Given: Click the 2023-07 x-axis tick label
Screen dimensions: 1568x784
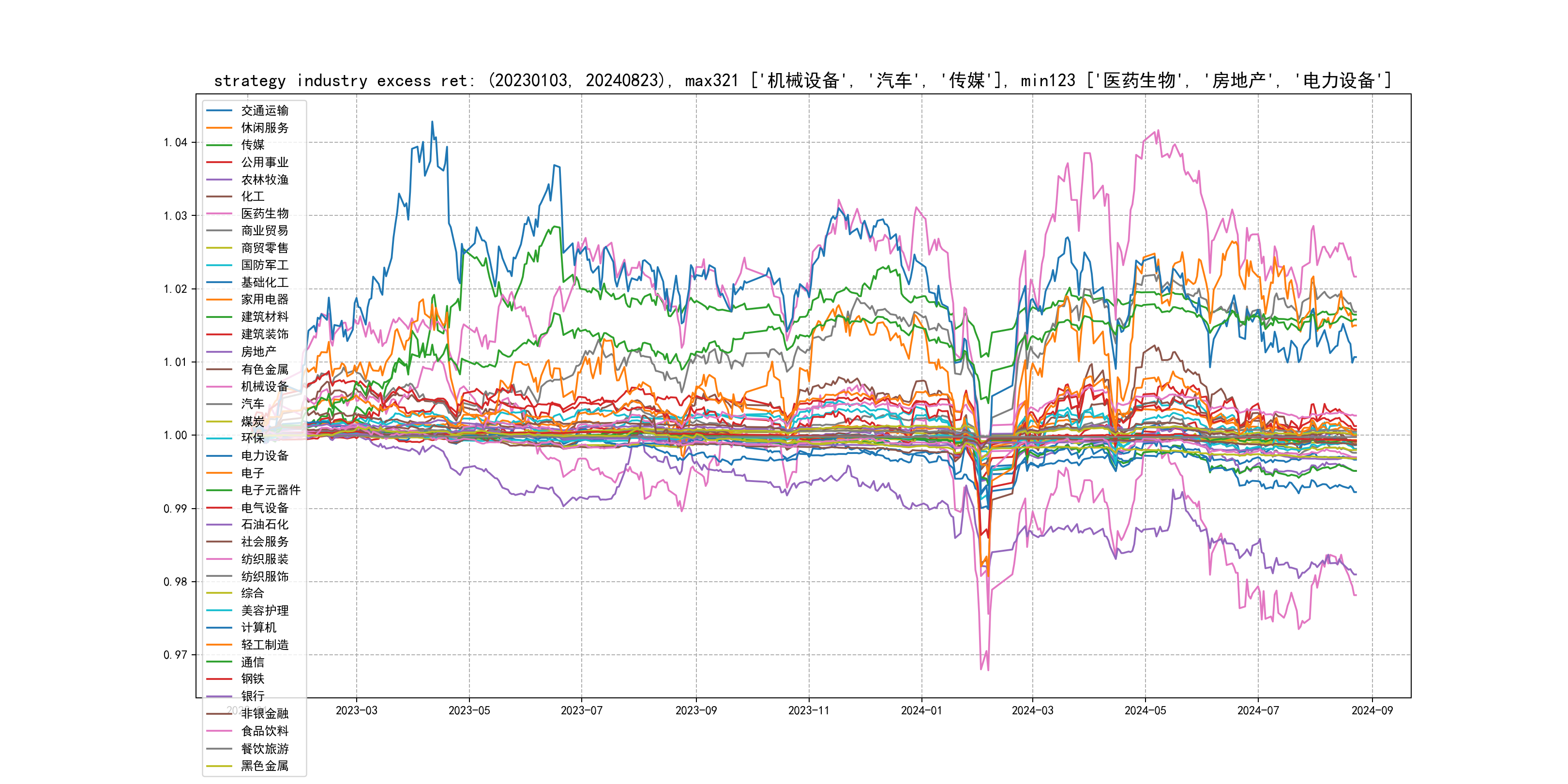Looking at the screenshot, I should 581,710.
